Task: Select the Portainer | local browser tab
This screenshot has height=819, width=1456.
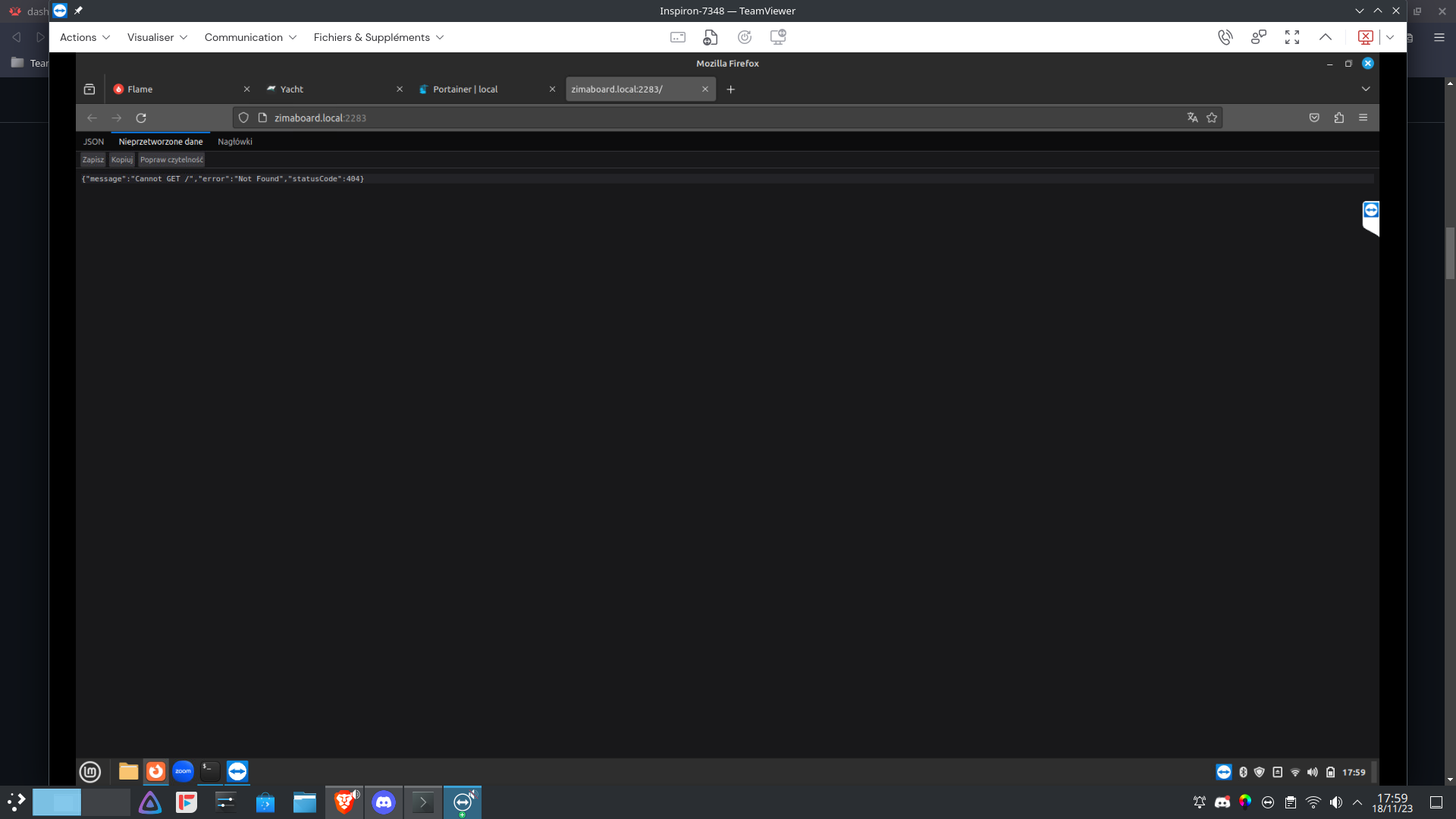Action: [465, 89]
